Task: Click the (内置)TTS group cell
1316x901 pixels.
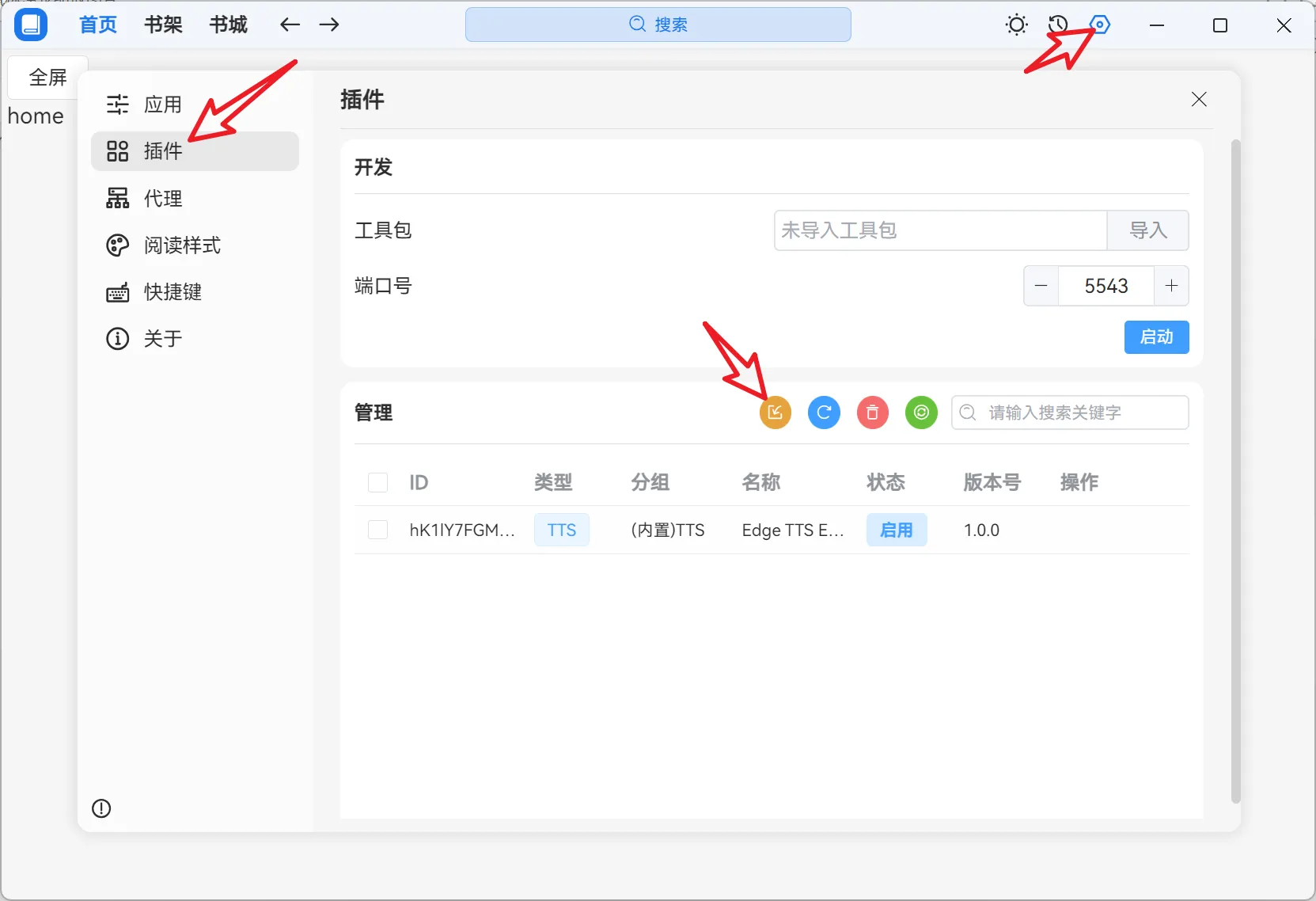Action: pyautogui.click(x=668, y=530)
